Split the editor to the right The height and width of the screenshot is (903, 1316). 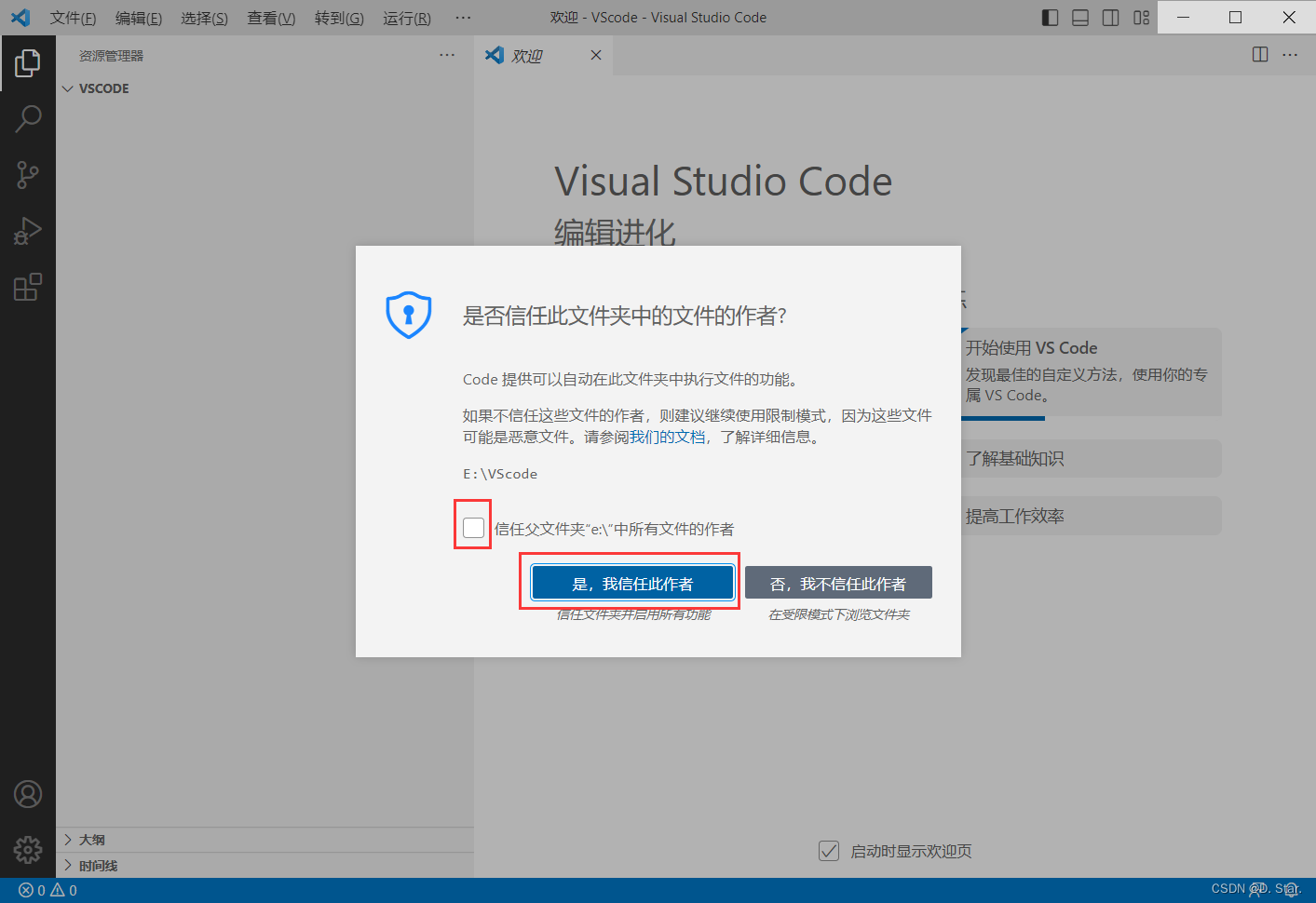(x=1260, y=55)
